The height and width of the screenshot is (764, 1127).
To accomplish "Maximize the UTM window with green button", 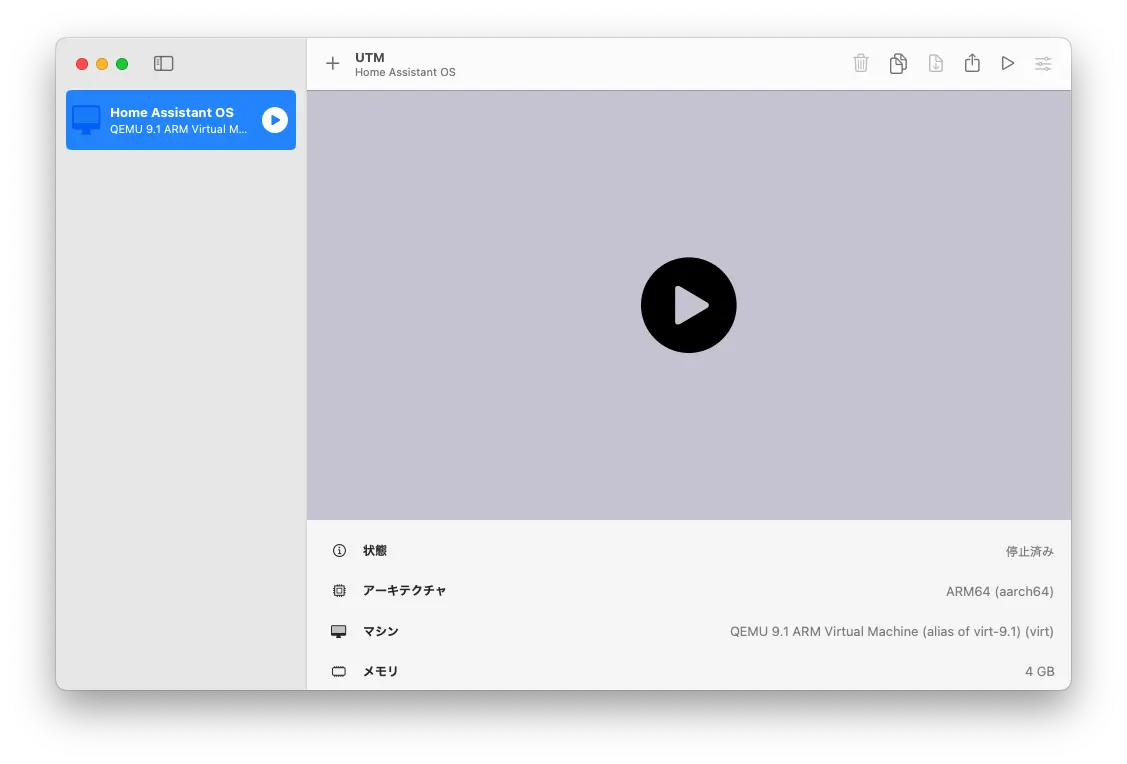I will pos(122,64).
